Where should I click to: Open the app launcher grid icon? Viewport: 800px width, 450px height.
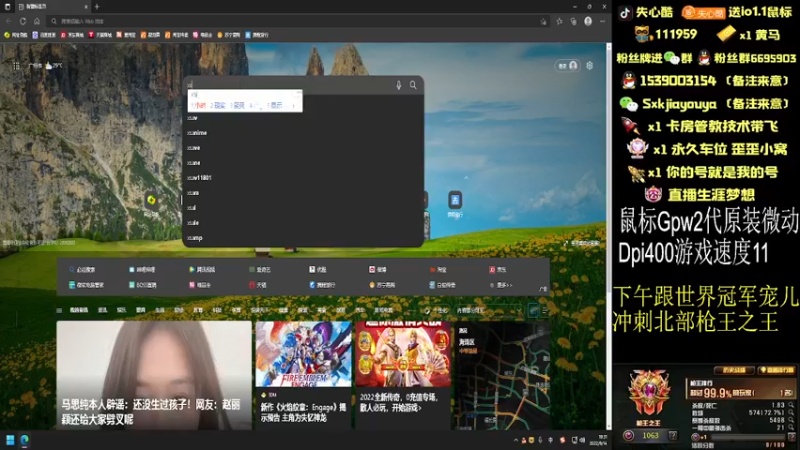coord(16,66)
